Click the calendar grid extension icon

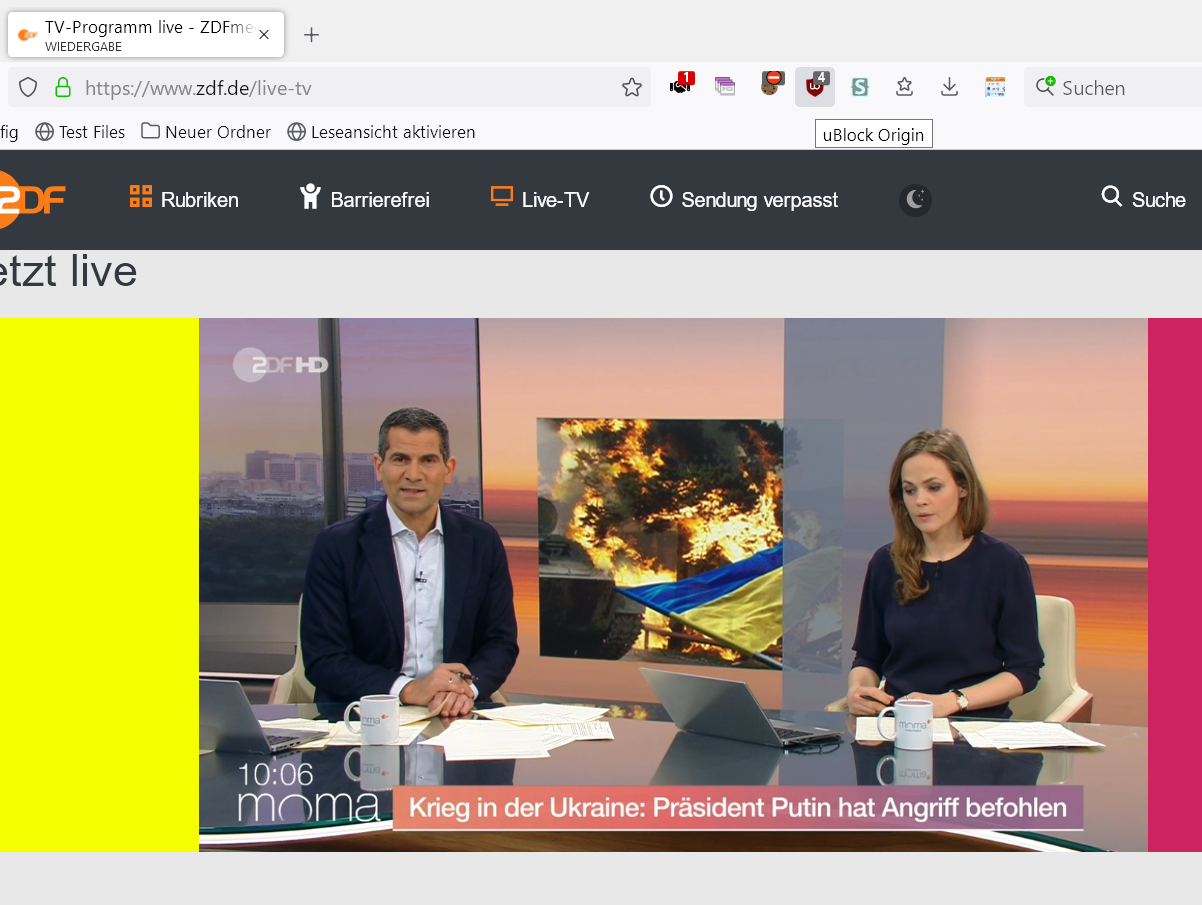[x=994, y=88]
